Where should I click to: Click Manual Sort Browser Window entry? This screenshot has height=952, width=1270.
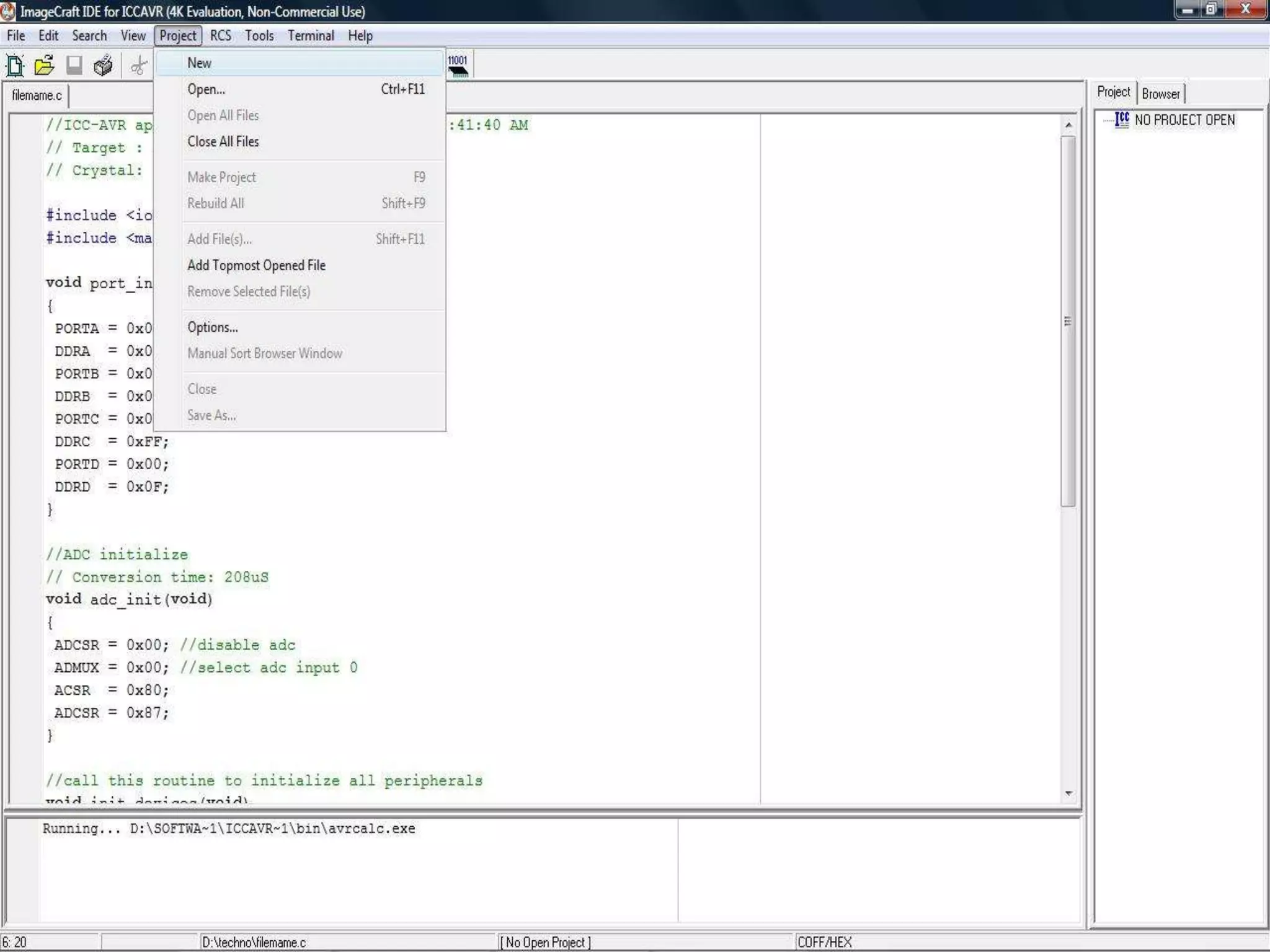pos(300,353)
